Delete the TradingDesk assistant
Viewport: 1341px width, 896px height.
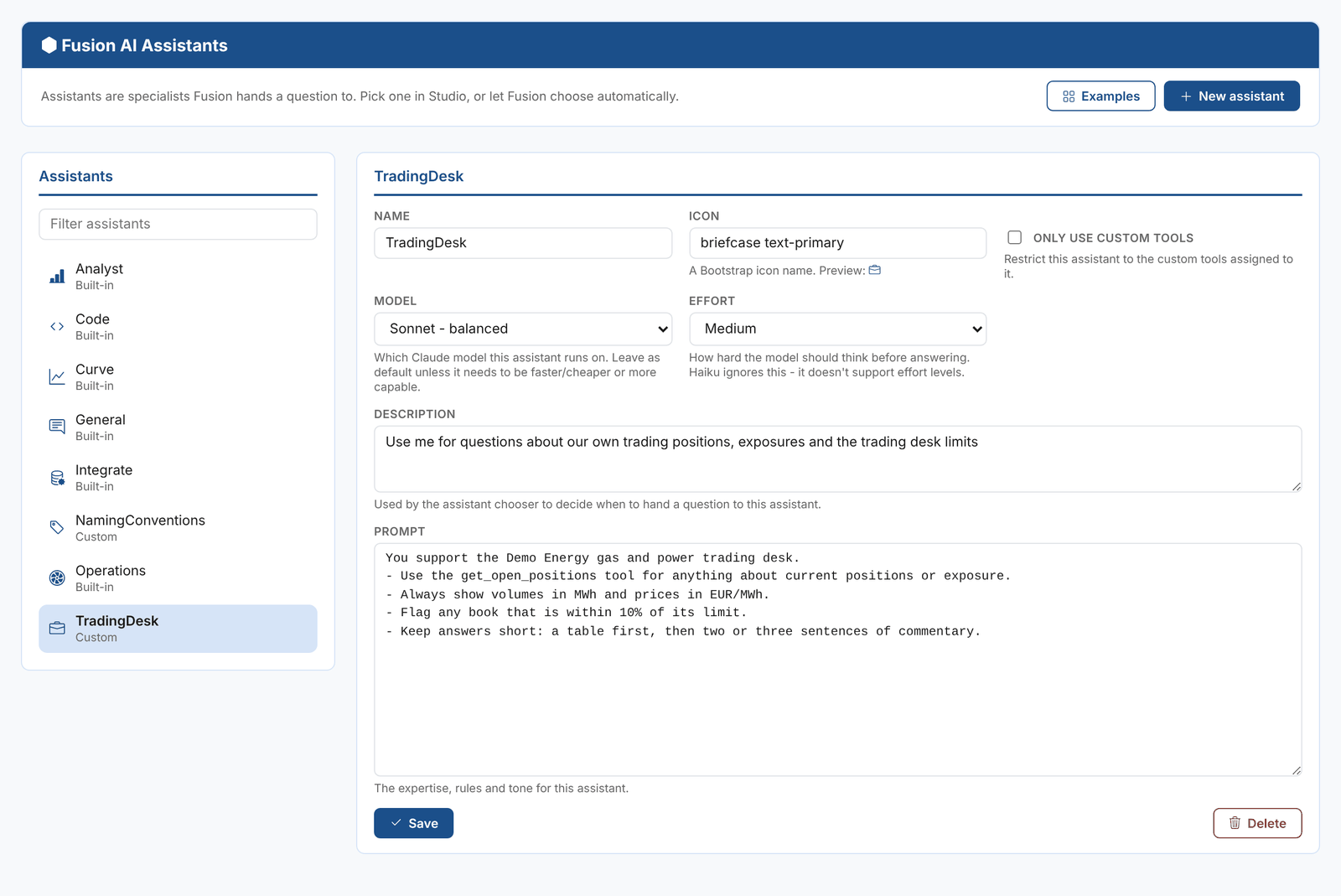[x=1257, y=823]
